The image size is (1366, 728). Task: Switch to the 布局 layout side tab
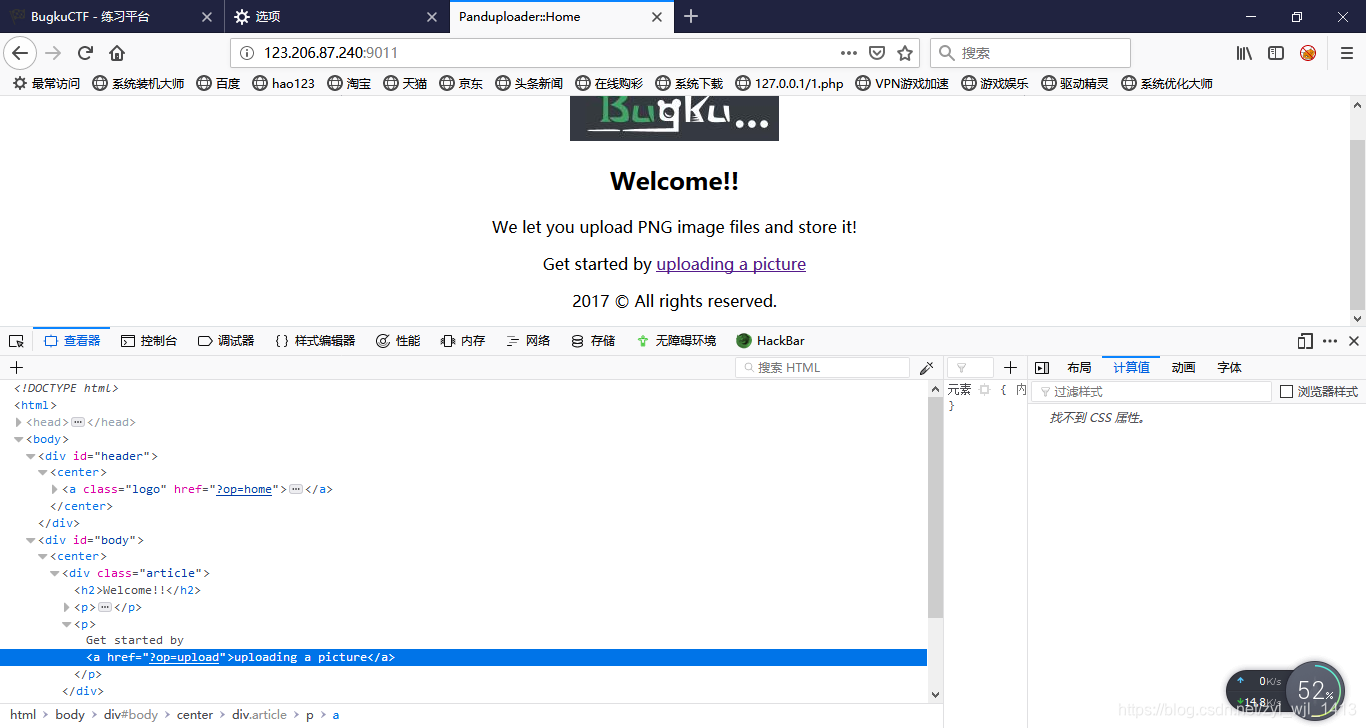click(x=1079, y=367)
